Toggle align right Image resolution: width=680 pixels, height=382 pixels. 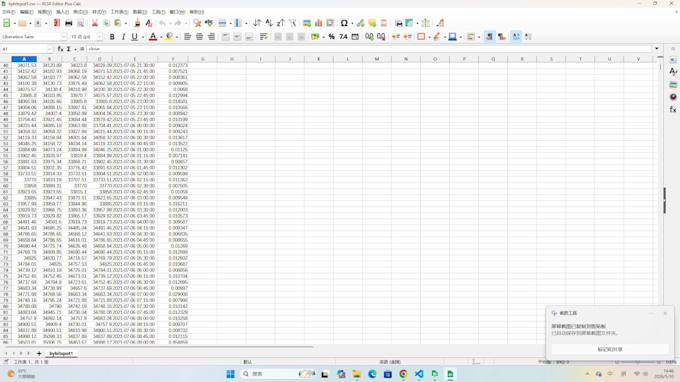point(211,37)
